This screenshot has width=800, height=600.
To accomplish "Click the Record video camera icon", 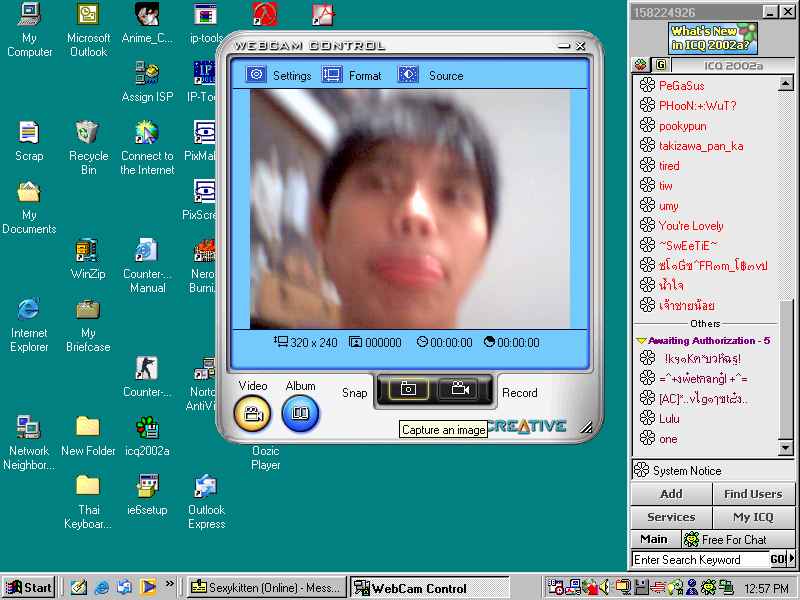I will point(461,390).
